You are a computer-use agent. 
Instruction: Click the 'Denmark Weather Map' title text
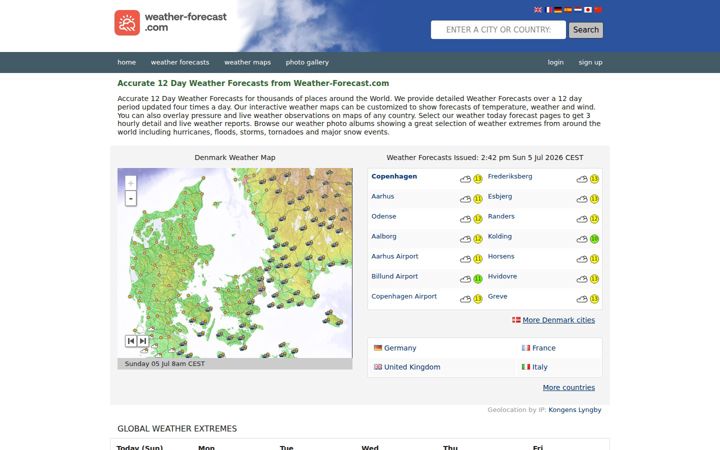[x=235, y=158]
